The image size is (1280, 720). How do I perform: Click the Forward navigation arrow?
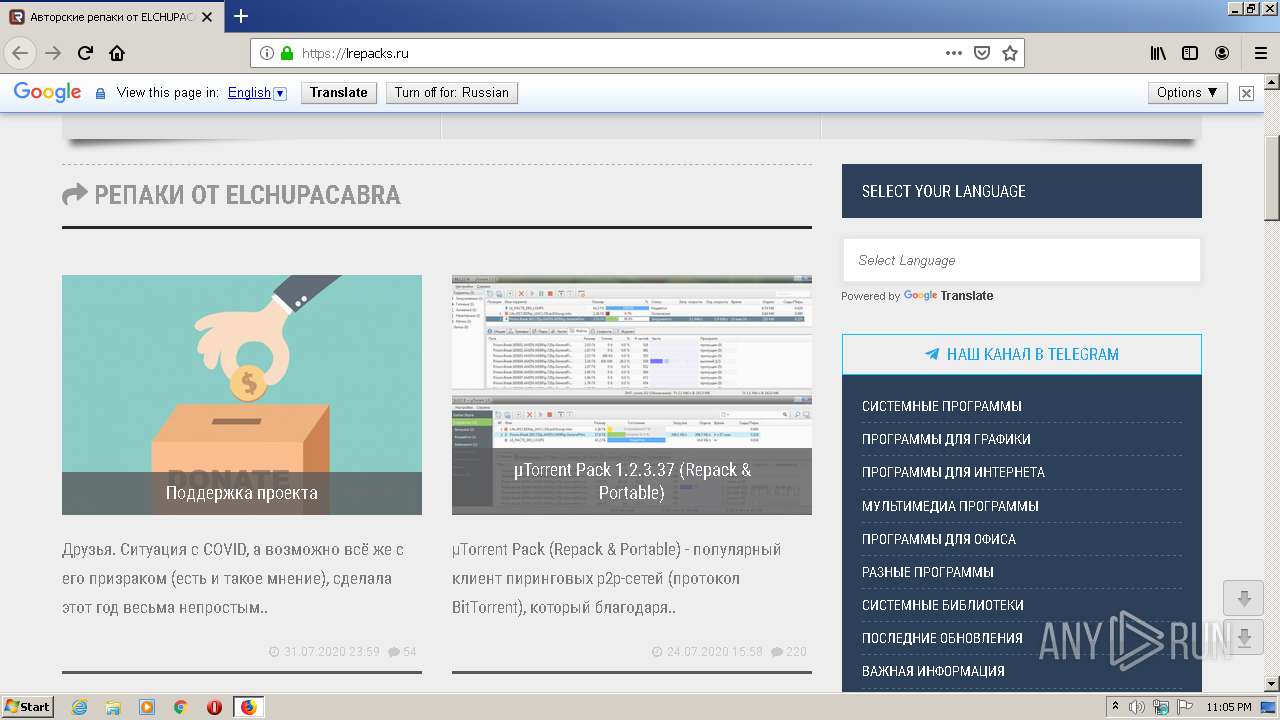[53, 53]
